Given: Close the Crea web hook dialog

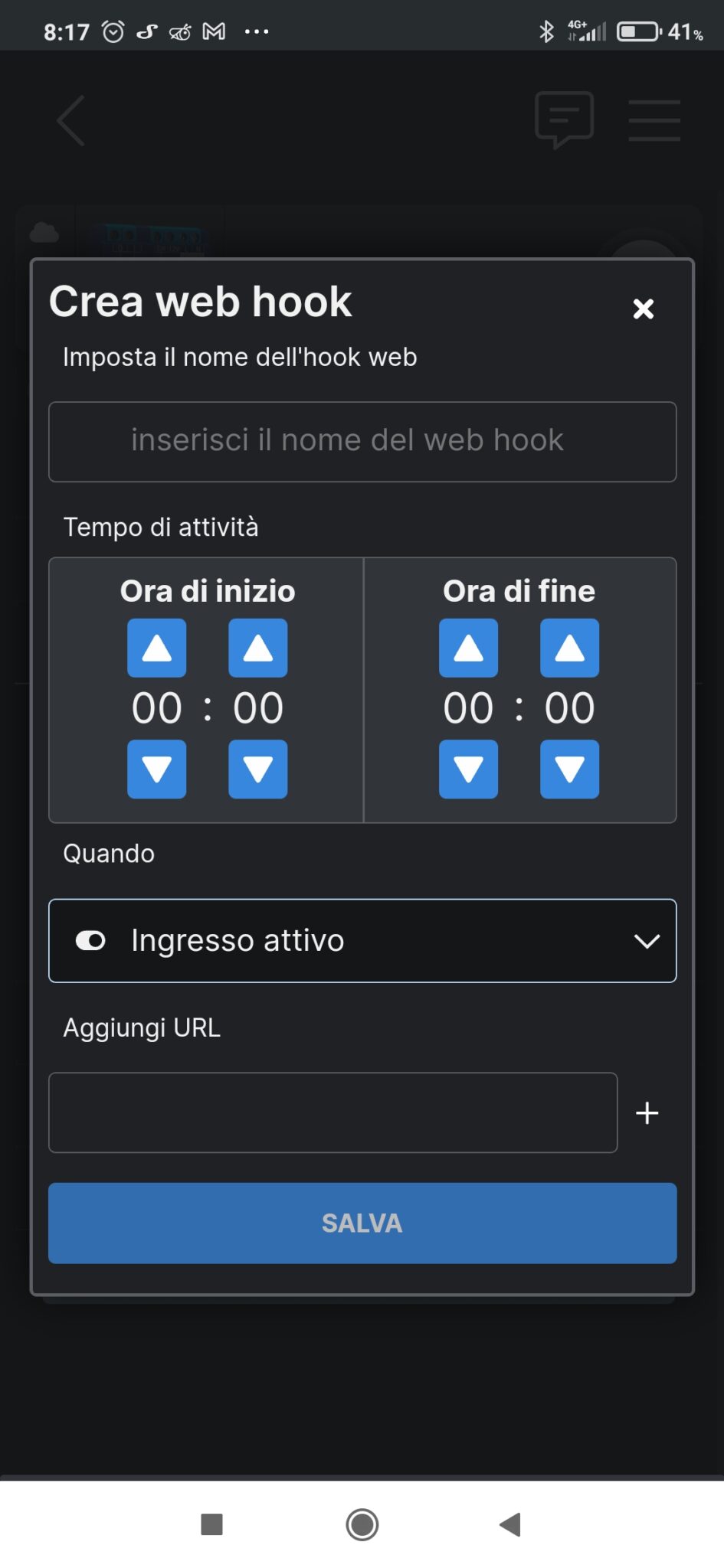Looking at the screenshot, I should 643,309.
